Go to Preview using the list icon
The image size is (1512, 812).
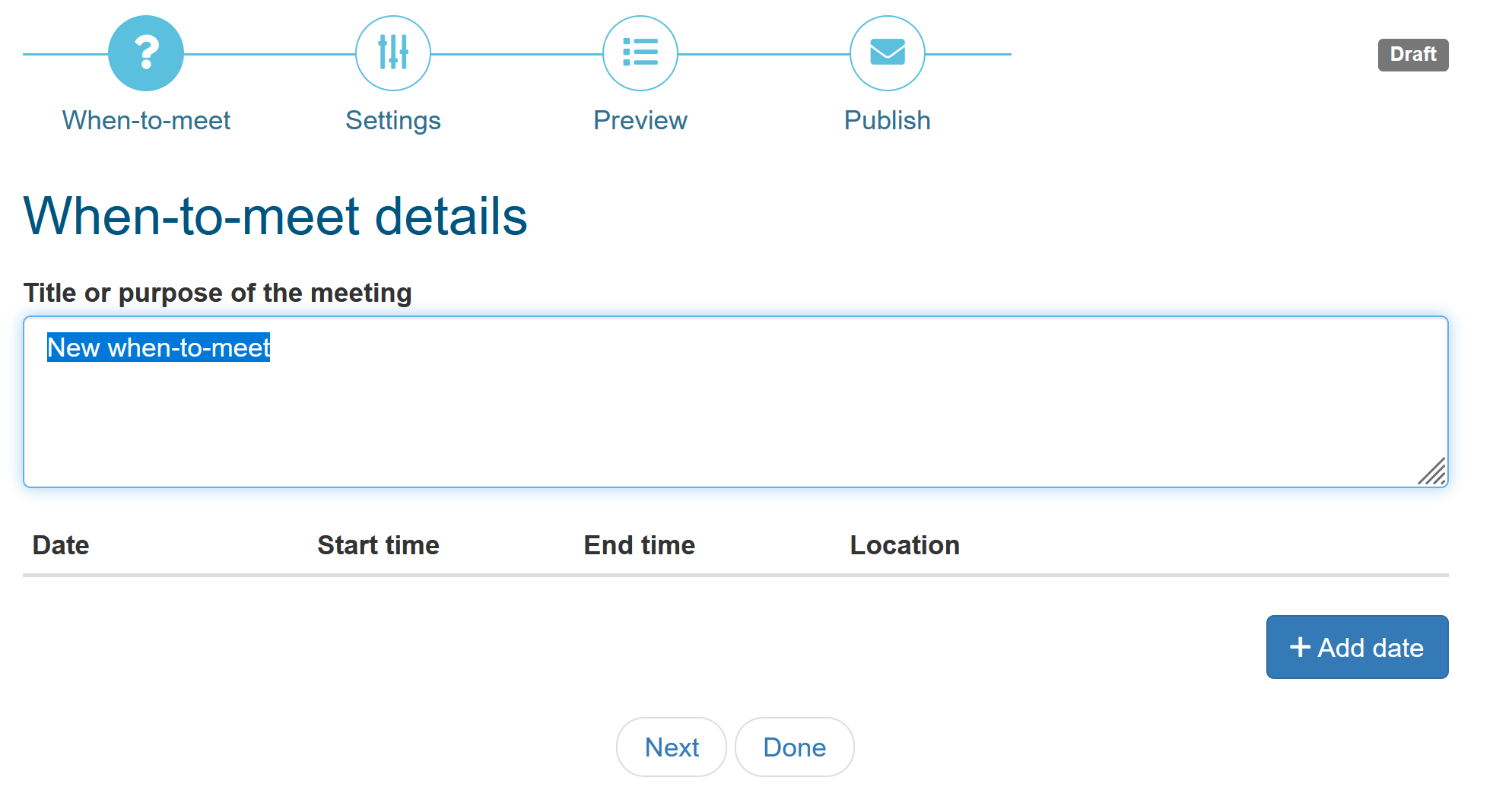click(x=640, y=53)
